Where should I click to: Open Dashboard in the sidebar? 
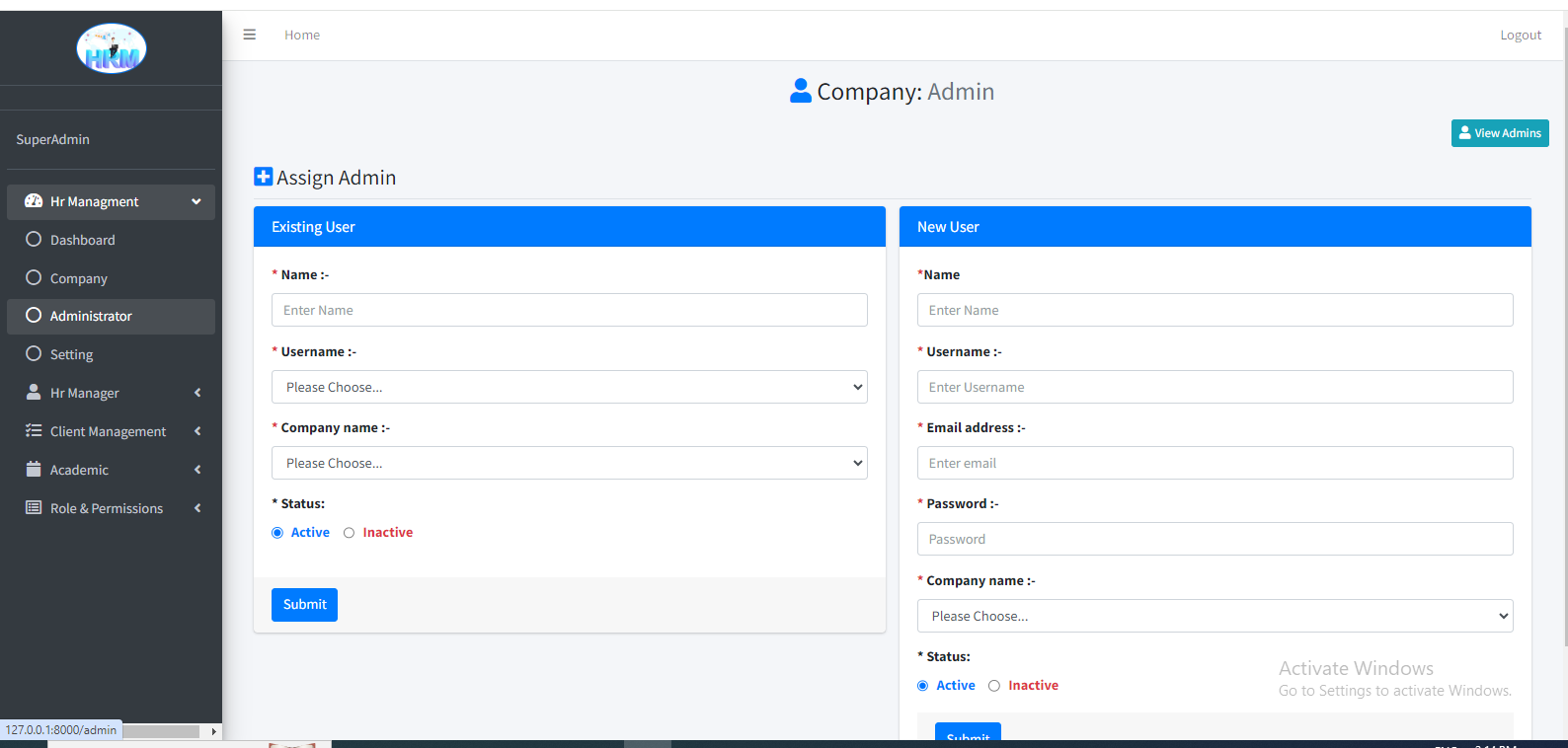tap(111, 240)
